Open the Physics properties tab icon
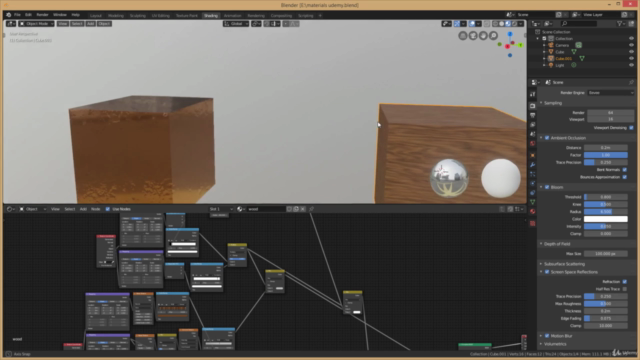This screenshot has height=360, width=640. (532, 184)
